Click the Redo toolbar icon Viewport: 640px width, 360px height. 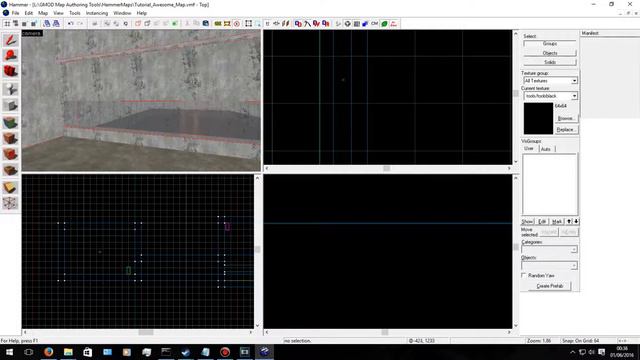(x=80, y=24)
